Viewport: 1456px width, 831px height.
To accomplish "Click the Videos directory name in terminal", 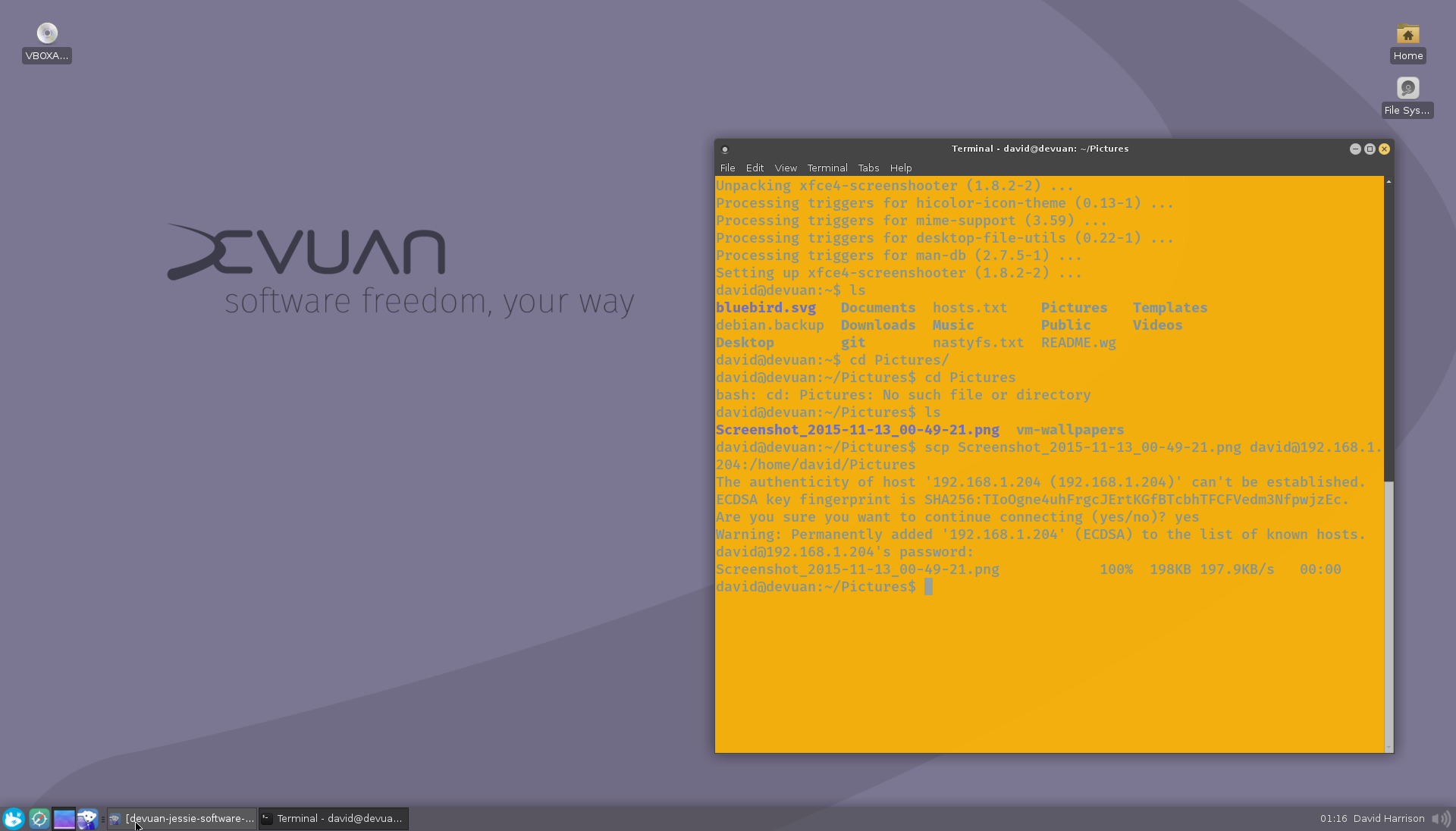I will pyautogui.click(x=1157, y=325).
